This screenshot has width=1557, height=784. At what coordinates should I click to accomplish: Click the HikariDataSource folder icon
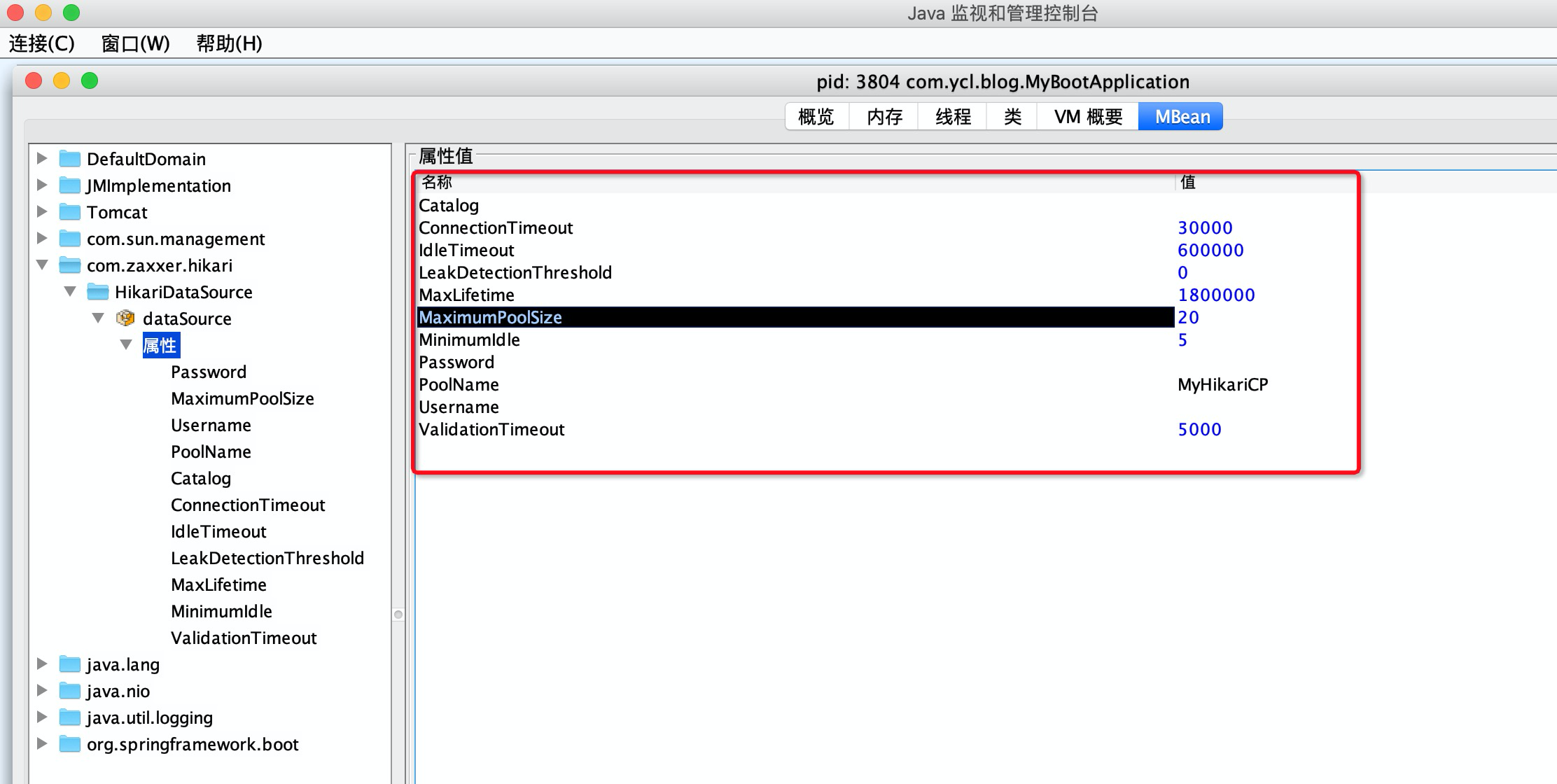pyautogui.click(x=97, y=292)
